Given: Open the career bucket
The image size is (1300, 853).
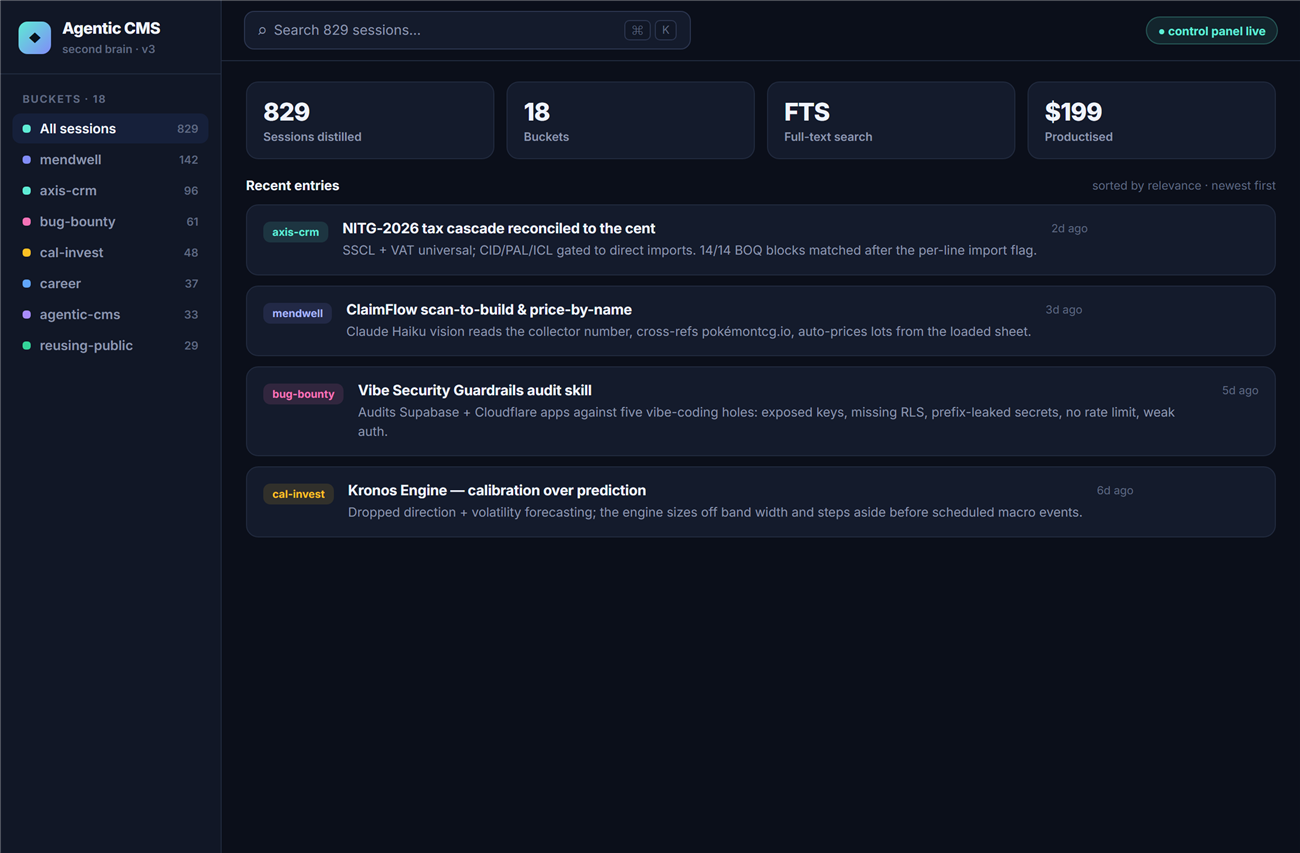Looking at the screenshot, I should (110, 284).
